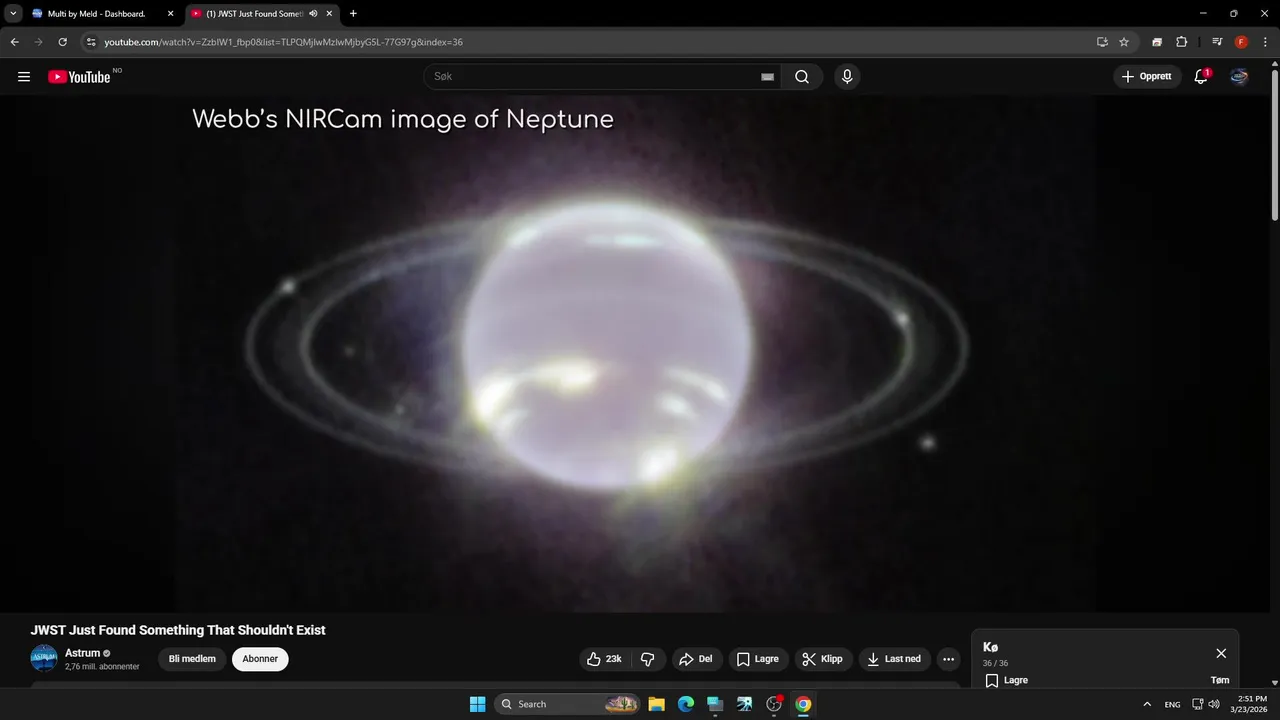The image size is (1280, 720).
Task: Open the account avatar menu
Action: click(1239, 77)
